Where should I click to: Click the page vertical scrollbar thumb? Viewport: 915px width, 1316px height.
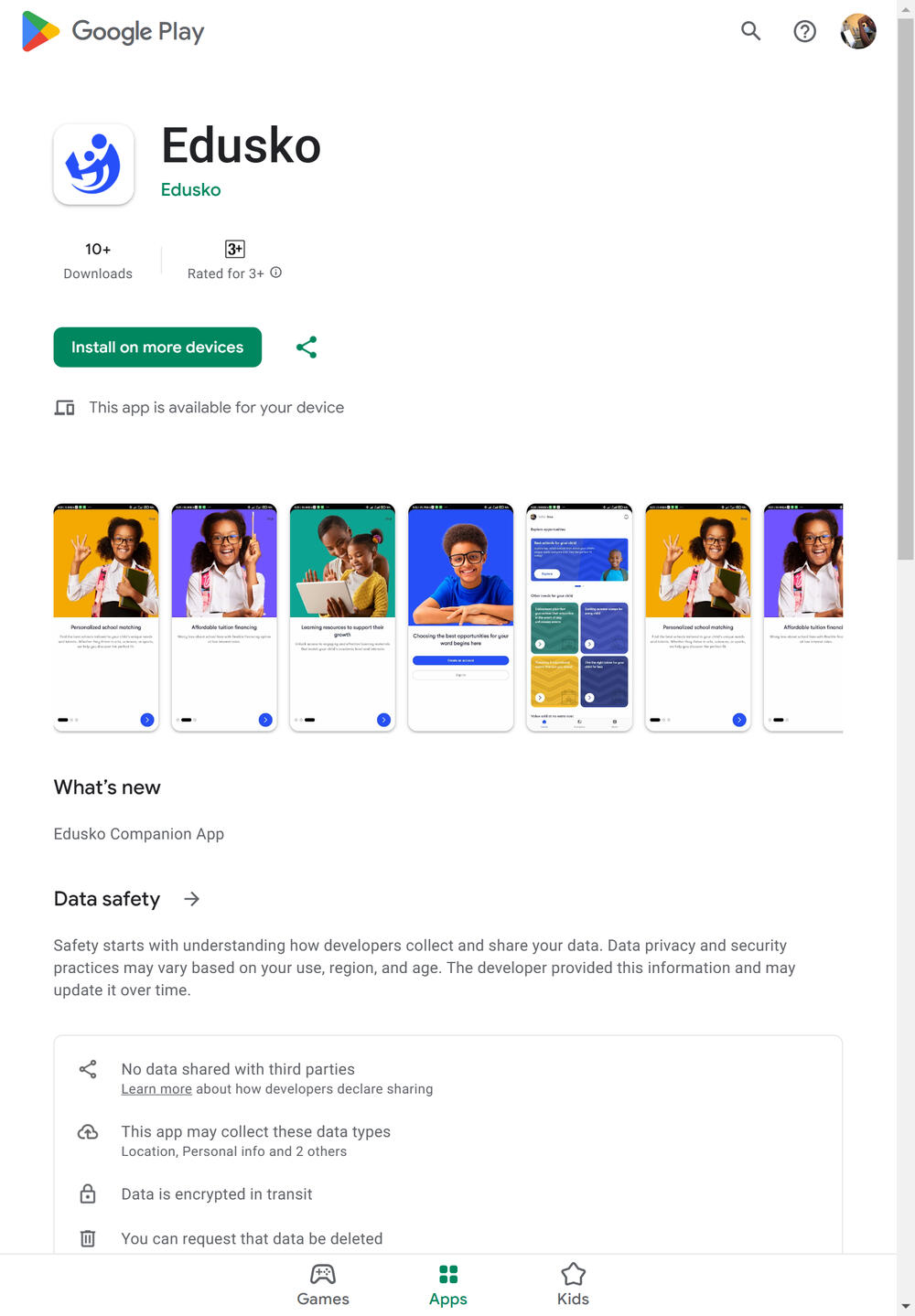coord(906,288)
